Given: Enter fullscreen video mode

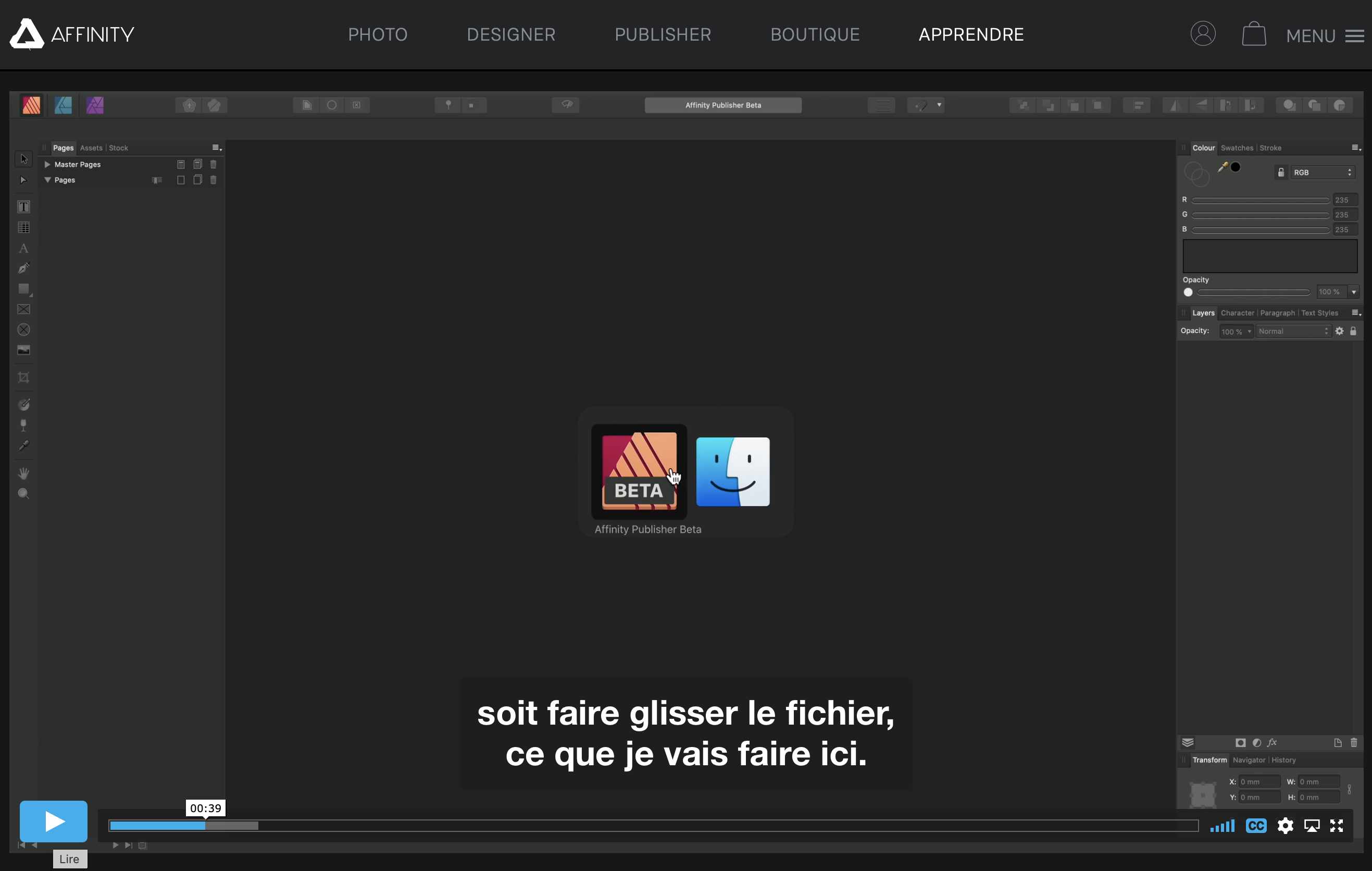Looking at the screenshot, I should coord(1337,826).
